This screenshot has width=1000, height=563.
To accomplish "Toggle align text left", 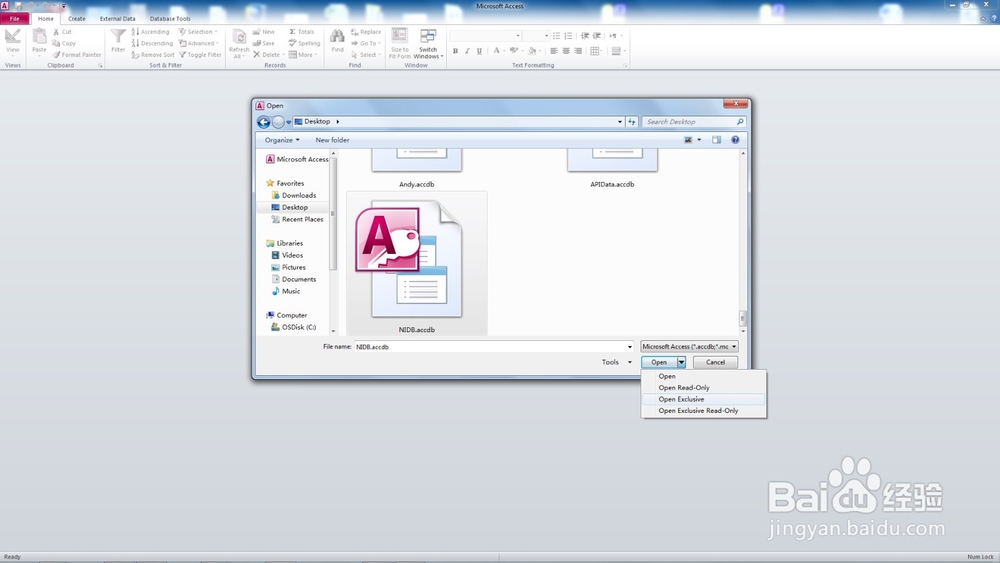I will 554,51.
